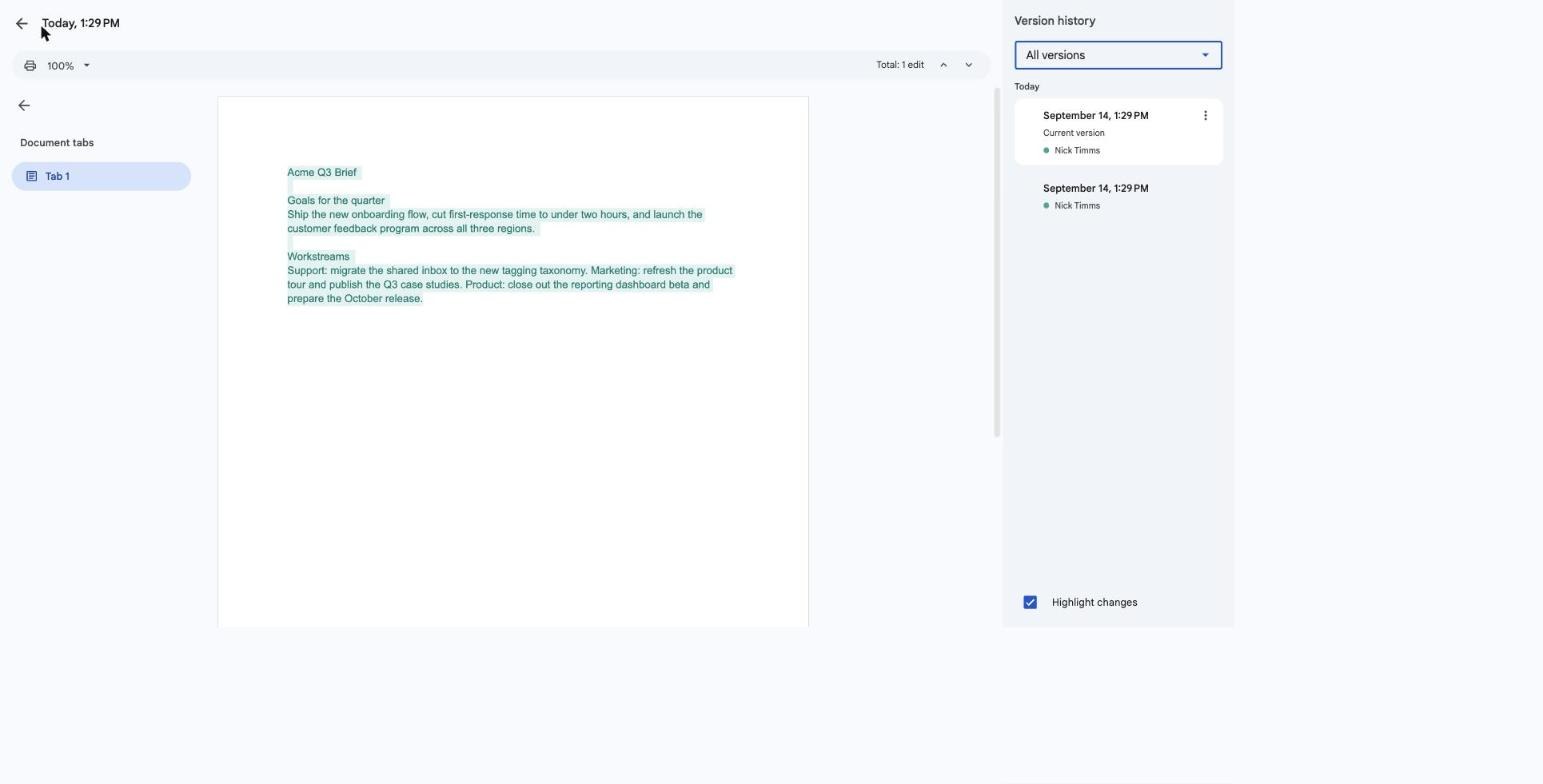Click the 'Goals for the quarter' heading
The image size is (1543, 784).
[x=336, y=200]
